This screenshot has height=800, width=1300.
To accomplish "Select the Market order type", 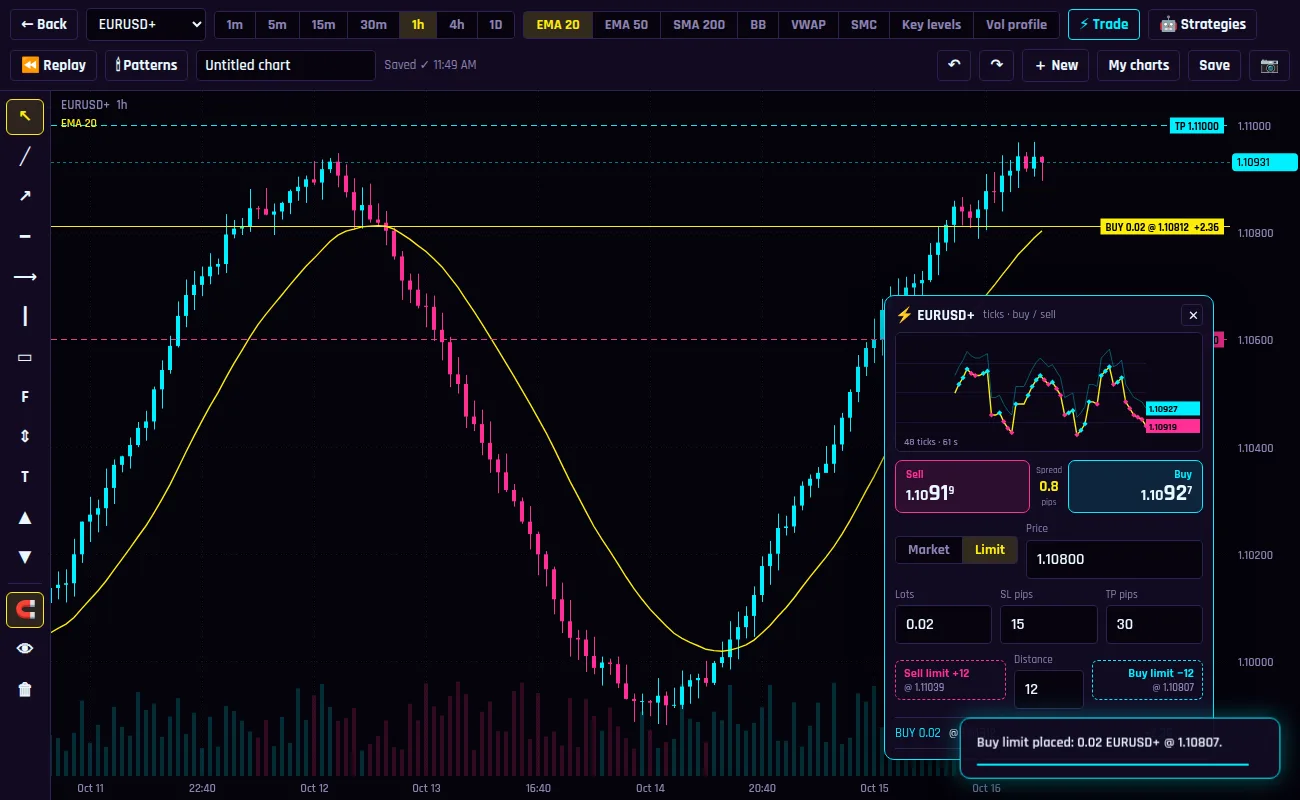I will pyautogui.click(x=929, y=550).
